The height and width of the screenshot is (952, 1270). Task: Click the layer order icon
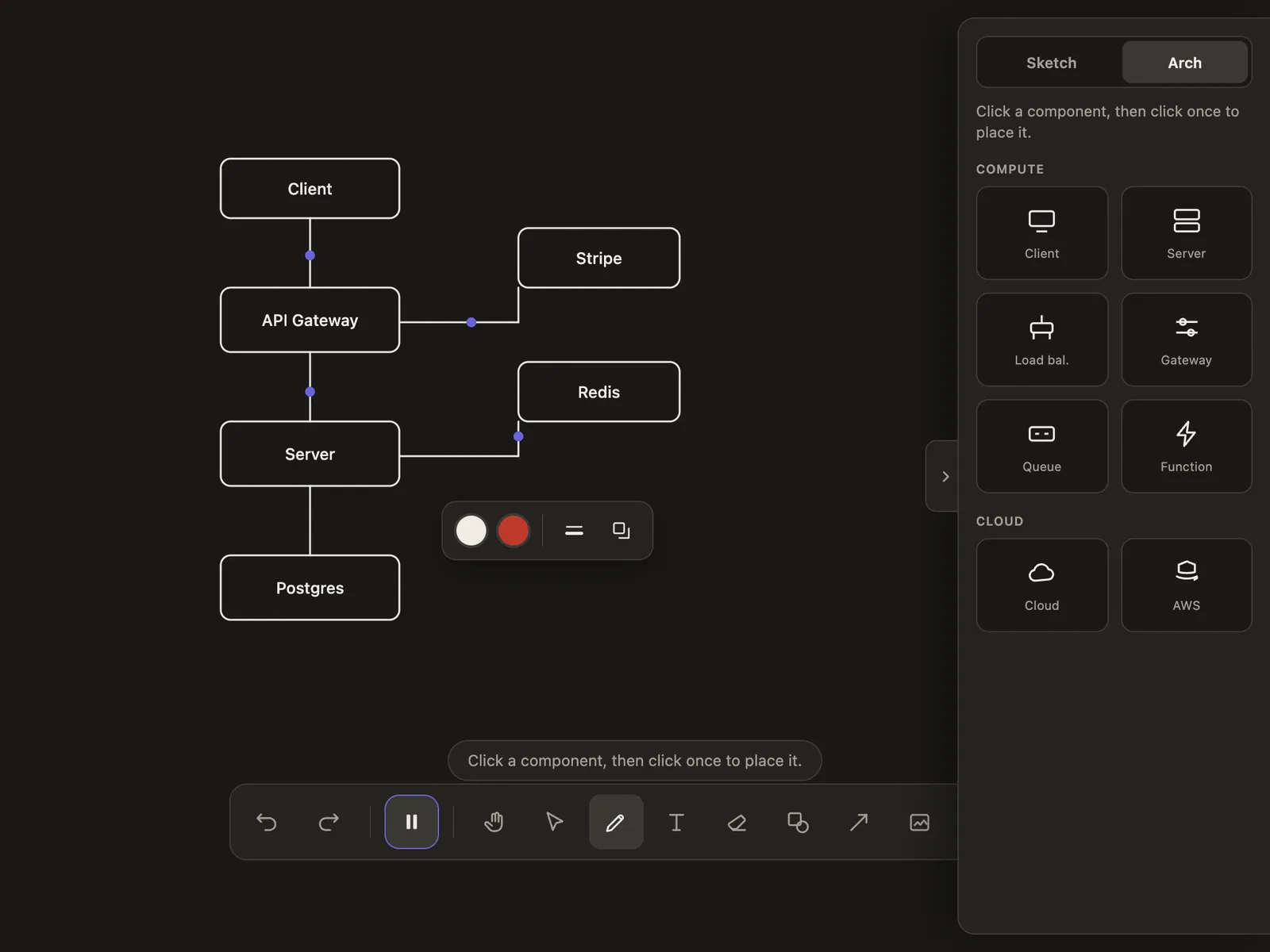(x=622, y=531)
